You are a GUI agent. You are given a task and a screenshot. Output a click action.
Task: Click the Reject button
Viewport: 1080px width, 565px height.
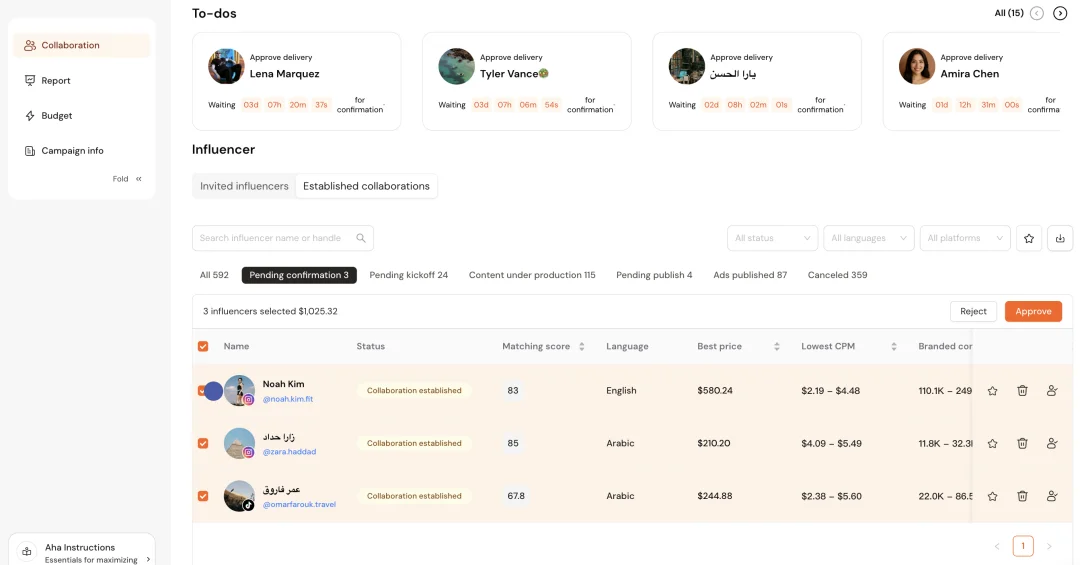(x=973, y=312)
